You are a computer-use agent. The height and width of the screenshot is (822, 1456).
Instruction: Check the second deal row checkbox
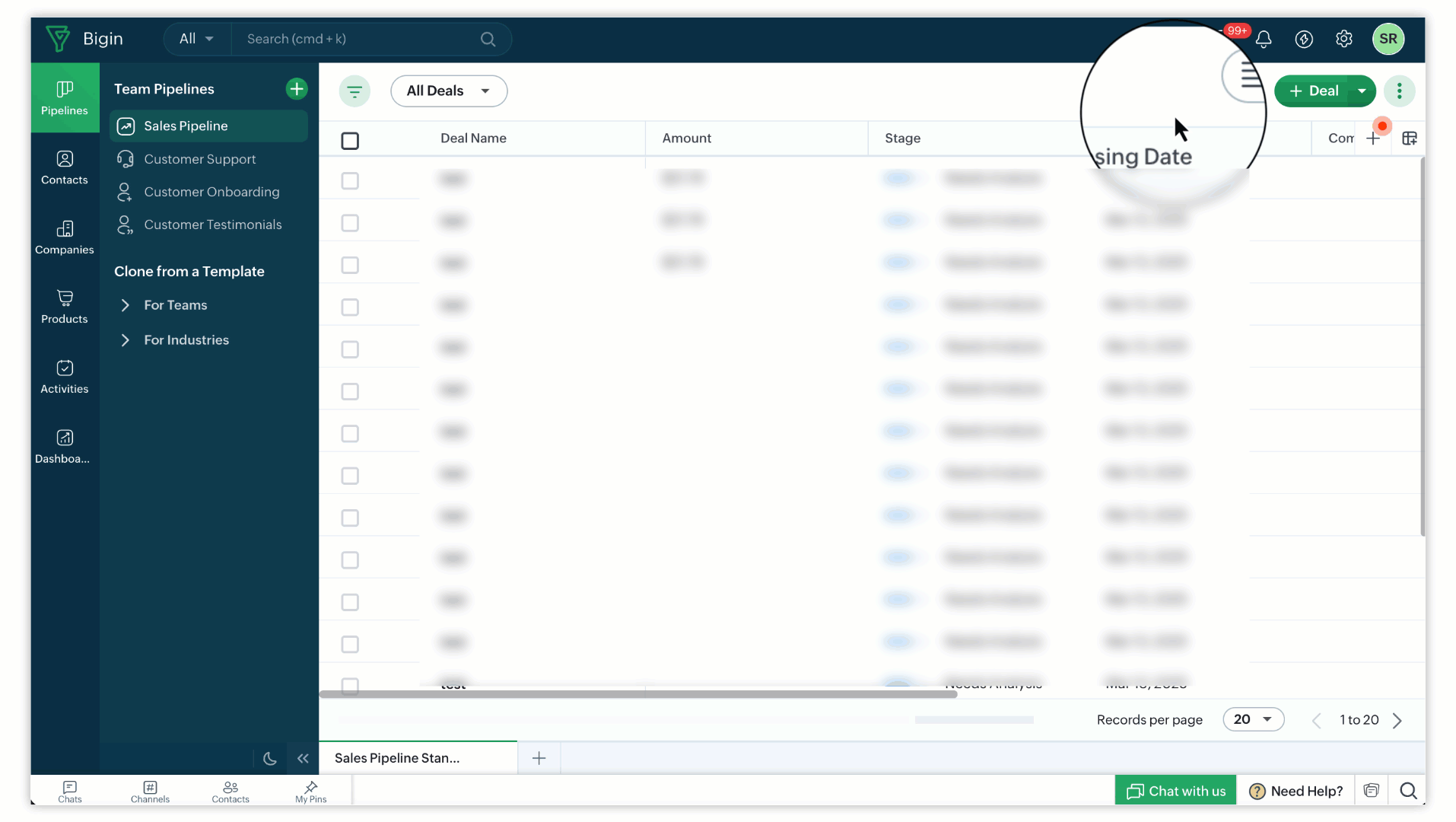pos(350,223)
